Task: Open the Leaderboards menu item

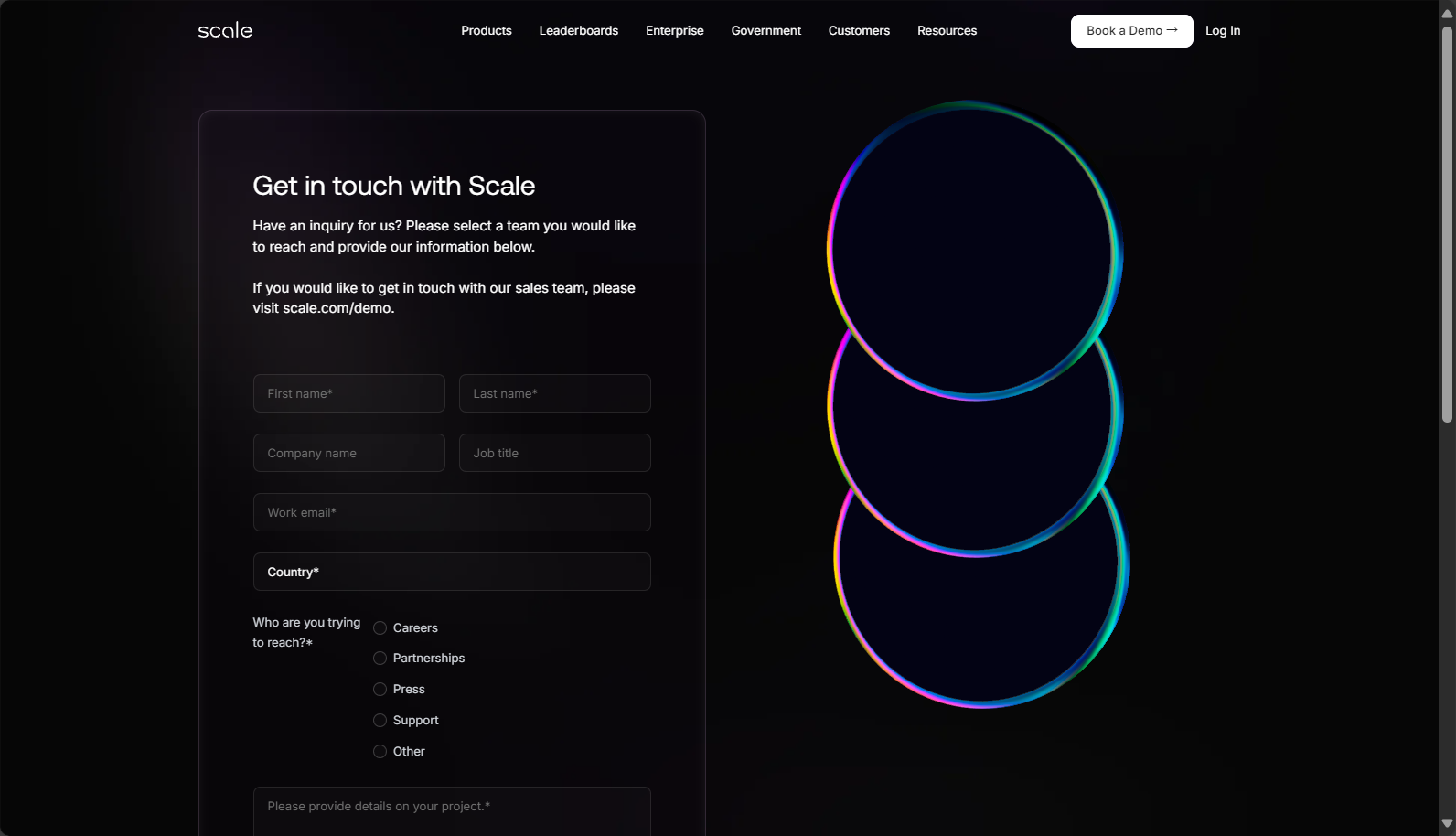Action: pos(579,30)
